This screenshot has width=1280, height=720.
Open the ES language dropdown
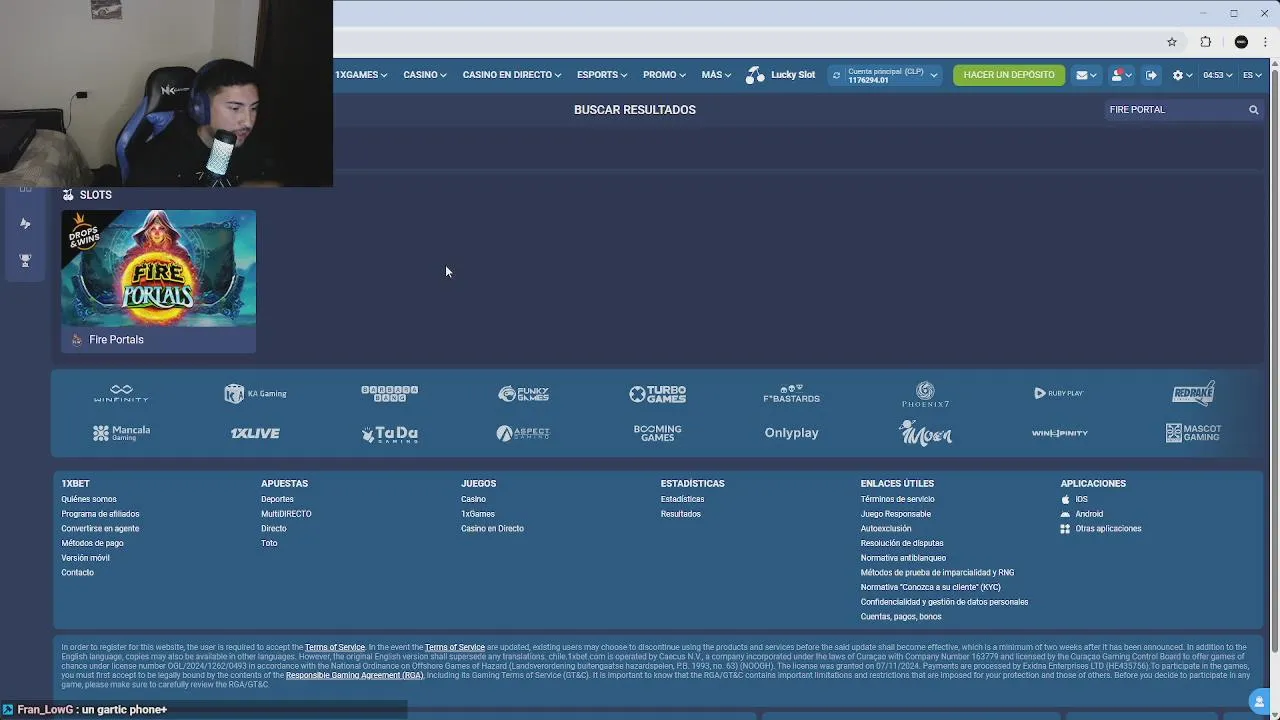(1252, 75)
